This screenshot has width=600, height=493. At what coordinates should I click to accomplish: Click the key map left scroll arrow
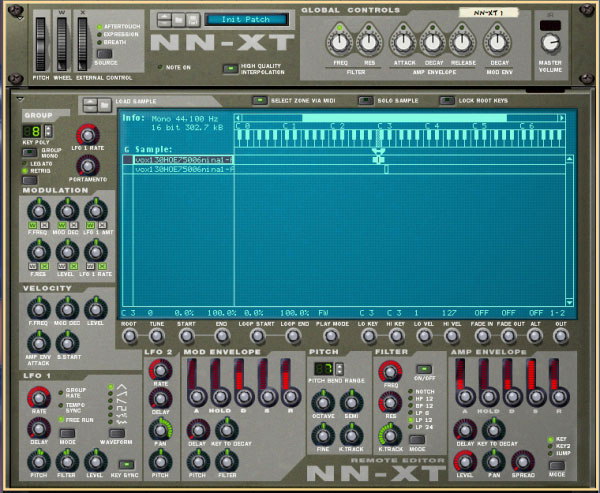(x=238, y=118)
